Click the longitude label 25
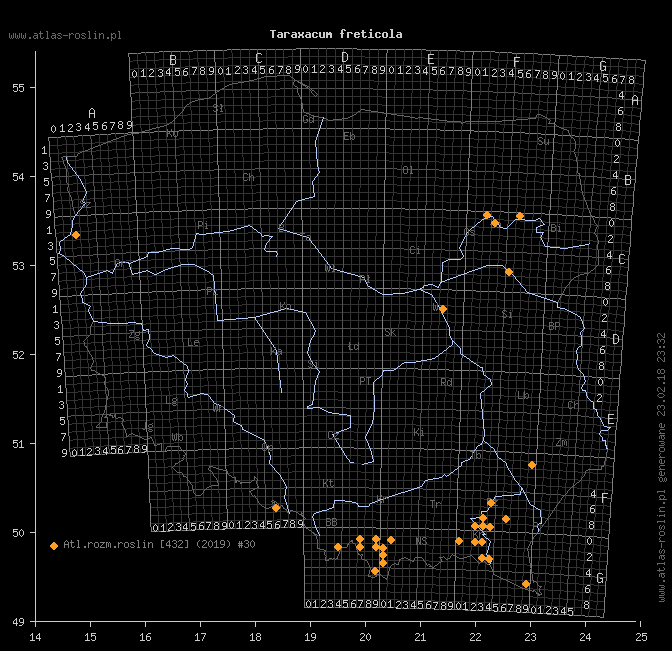Viewport: 672px width, 651px height. (641, 637)
